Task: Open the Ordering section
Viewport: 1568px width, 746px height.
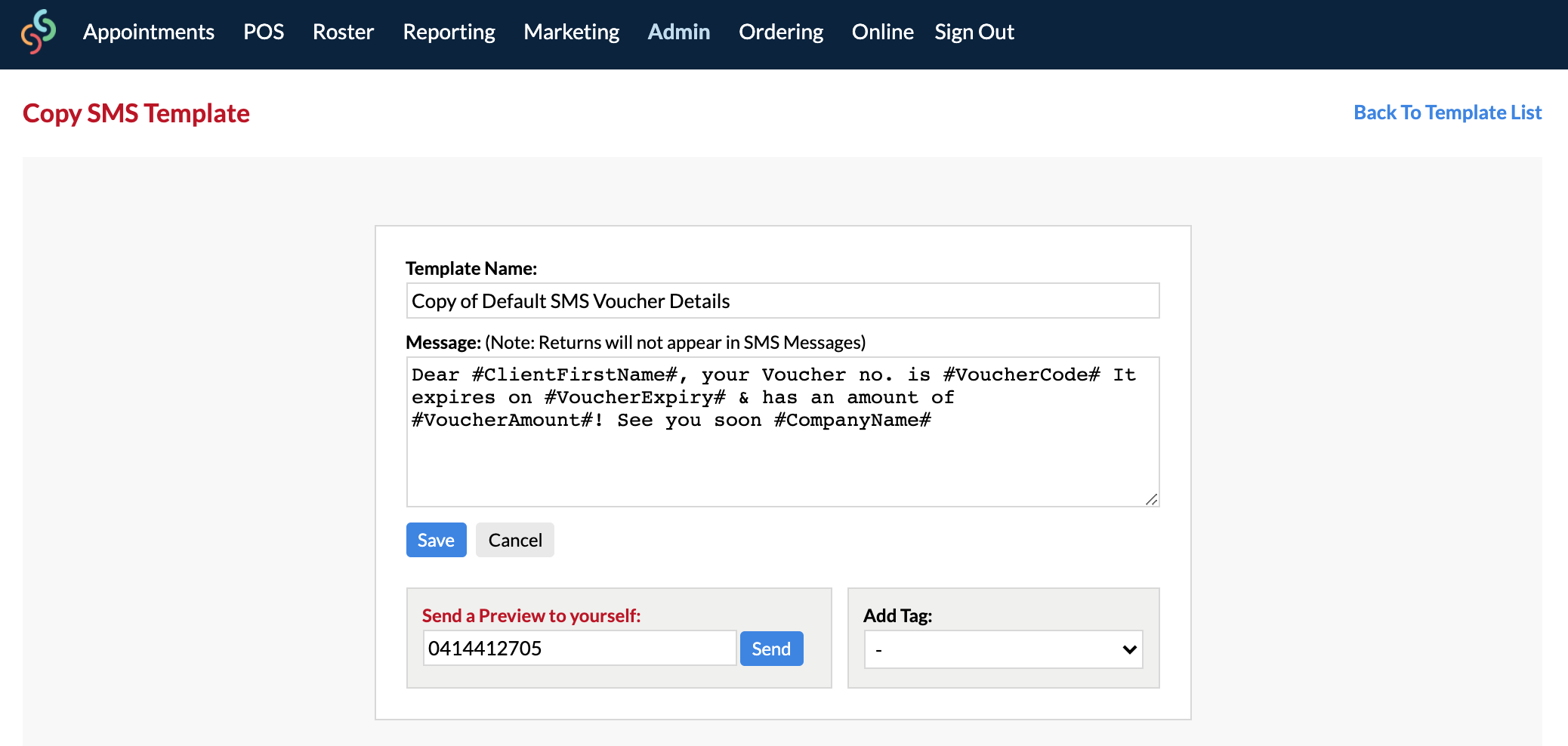Action: pyautogui.click(x=781, y=32)
